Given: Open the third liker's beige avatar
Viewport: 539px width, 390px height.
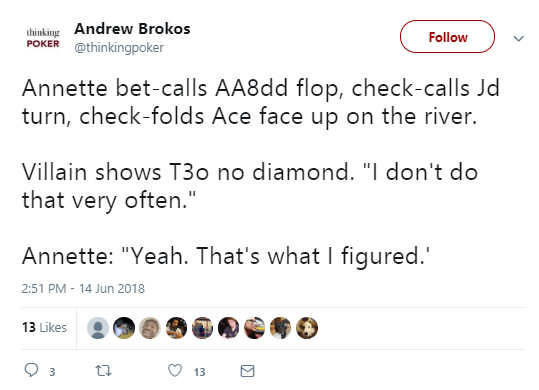Looking at the screenshot, I should click(150, 328).
